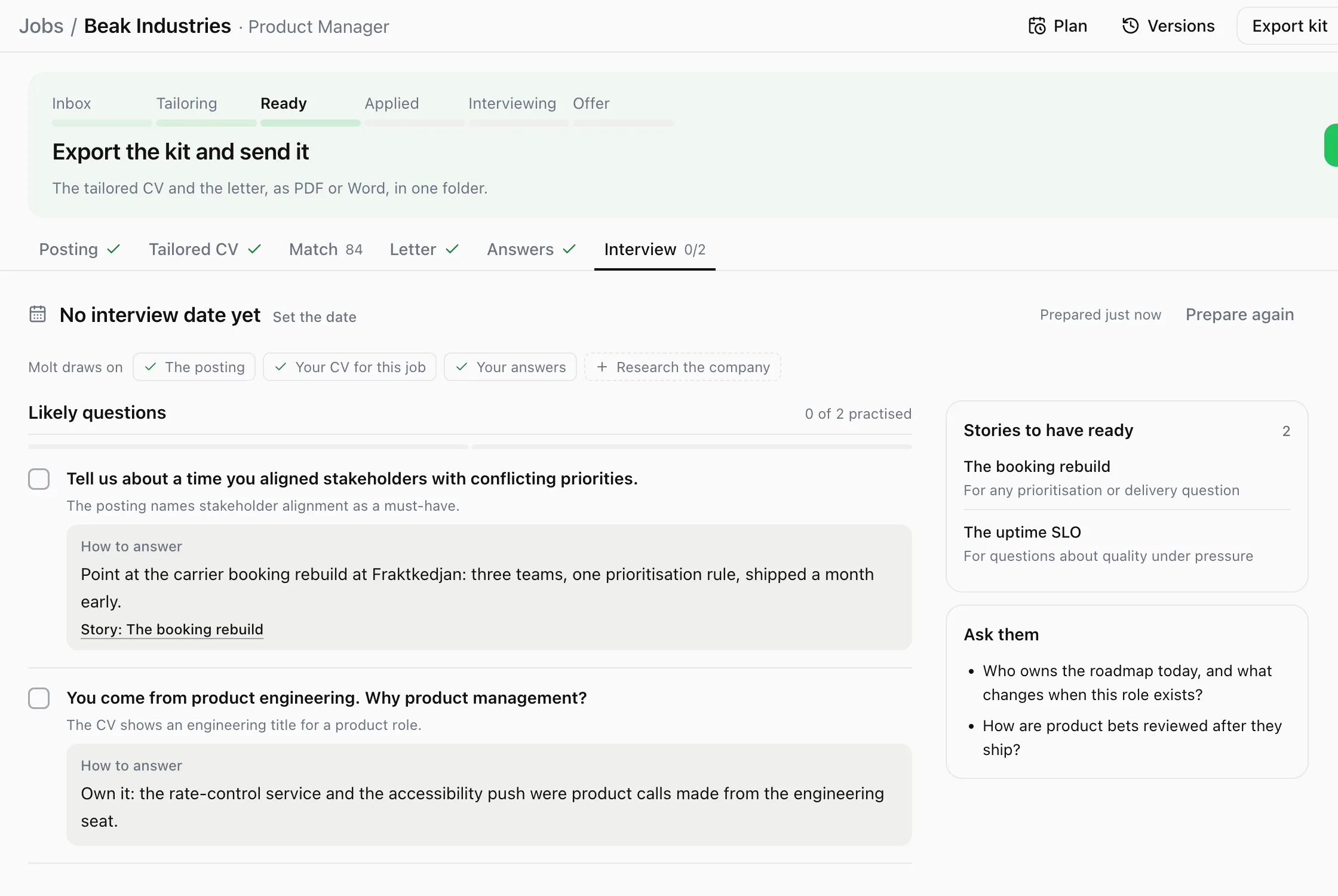The image size is (1338, 896).
Task: Click the checkmark in Your CV chip
Action: click(x=281, y=367)
